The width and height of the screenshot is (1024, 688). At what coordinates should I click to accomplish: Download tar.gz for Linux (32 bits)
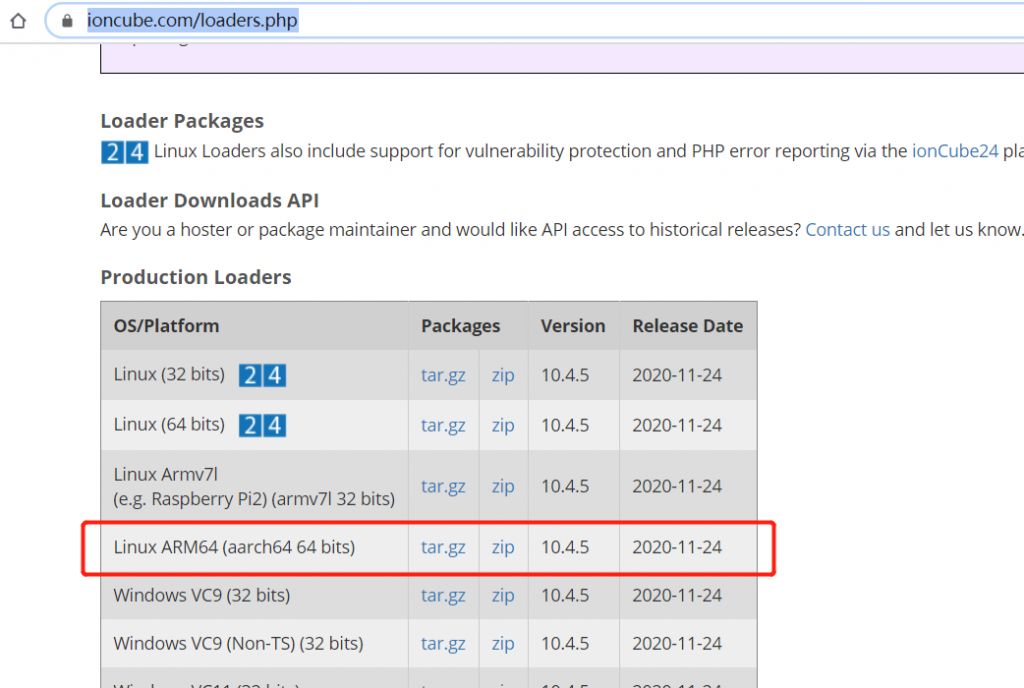click(x=443, y=376)
